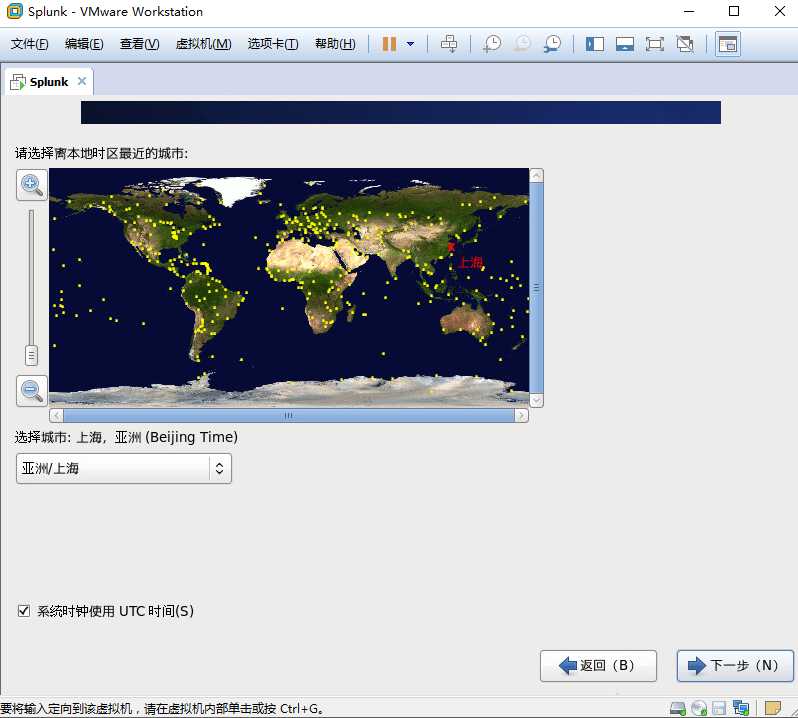
Task: Click the map scroll up arrow
Action: tap(536, 176)
